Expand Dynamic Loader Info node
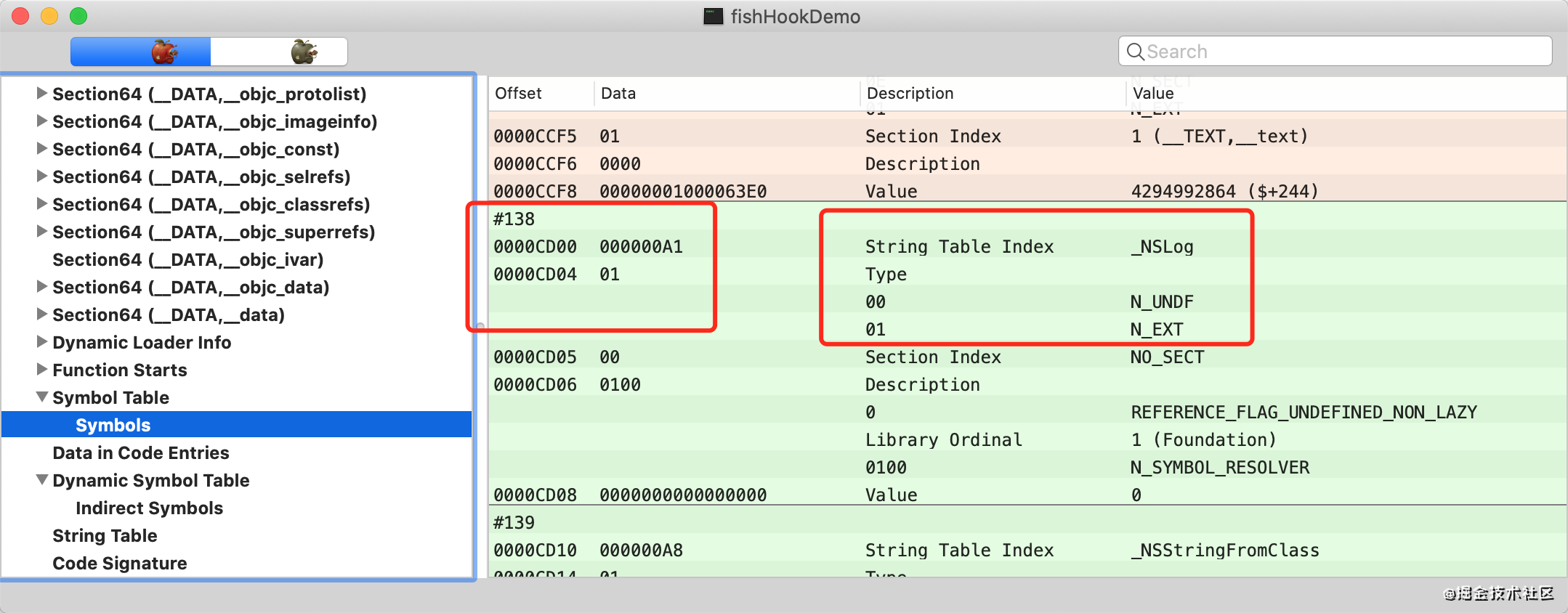 click(x=42, y=341)
